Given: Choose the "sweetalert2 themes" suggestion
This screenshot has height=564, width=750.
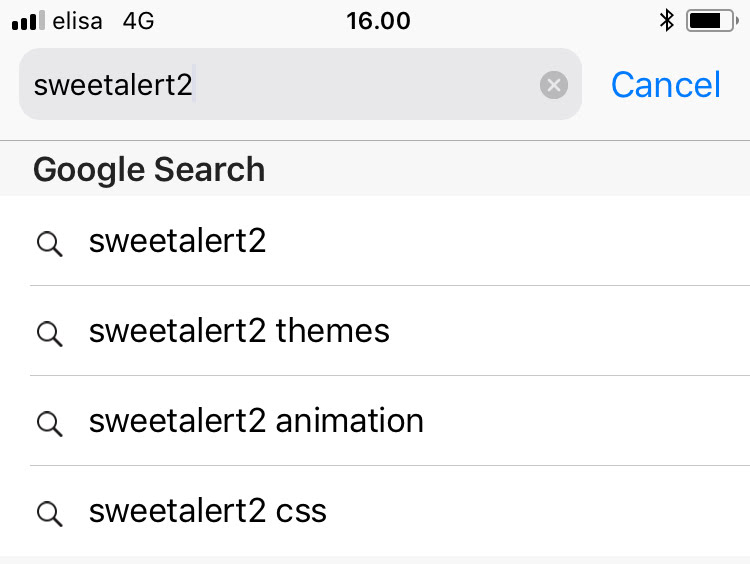Looking at the screenshot, I should pyautogui.click(x=239, y=331).
